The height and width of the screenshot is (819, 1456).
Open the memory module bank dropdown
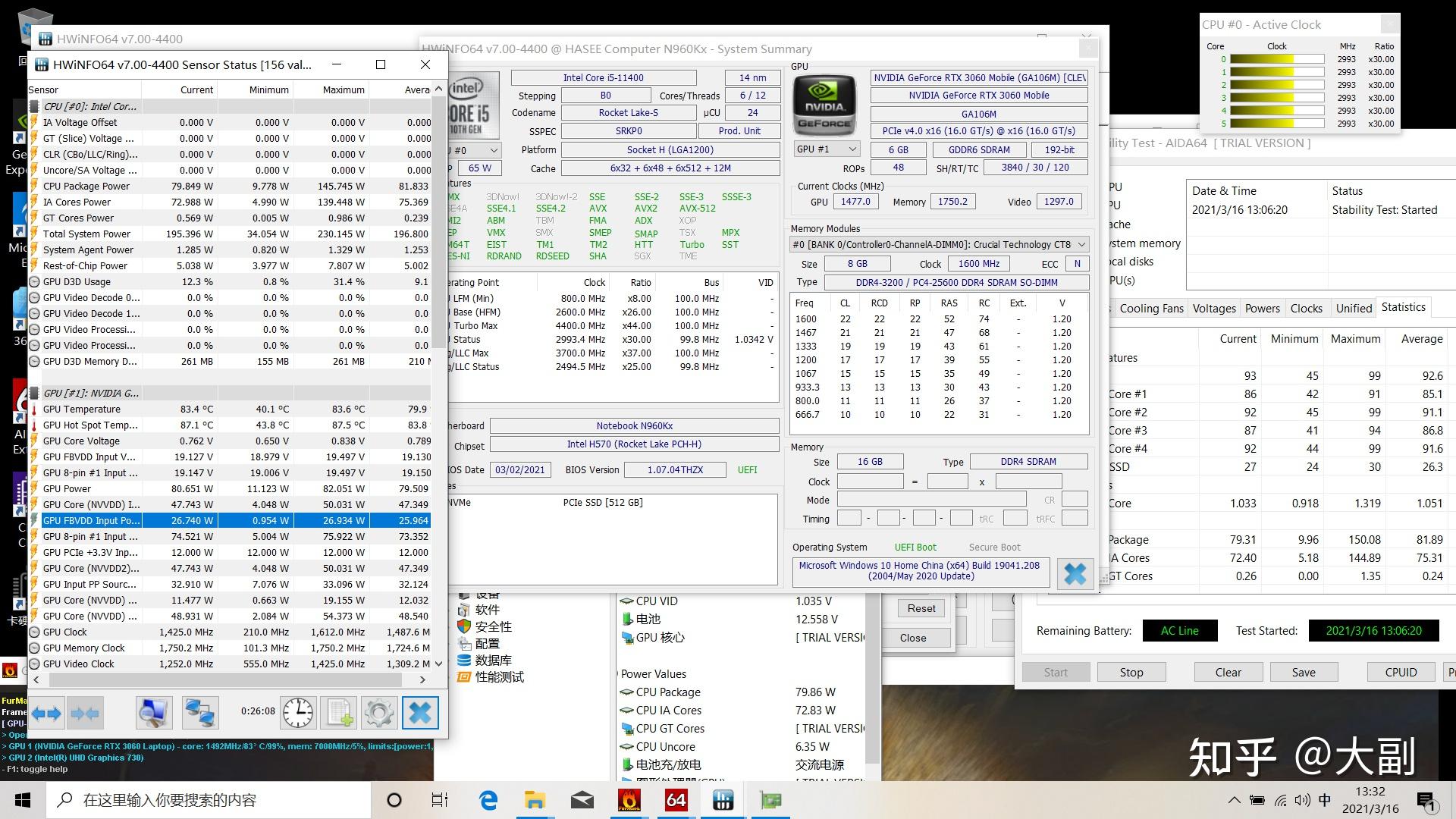939,244
